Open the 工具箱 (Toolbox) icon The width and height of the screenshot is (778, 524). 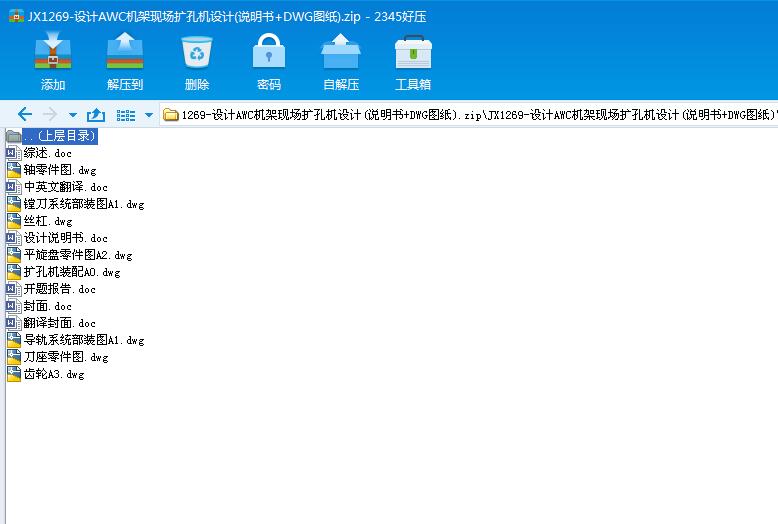(413, 52)
